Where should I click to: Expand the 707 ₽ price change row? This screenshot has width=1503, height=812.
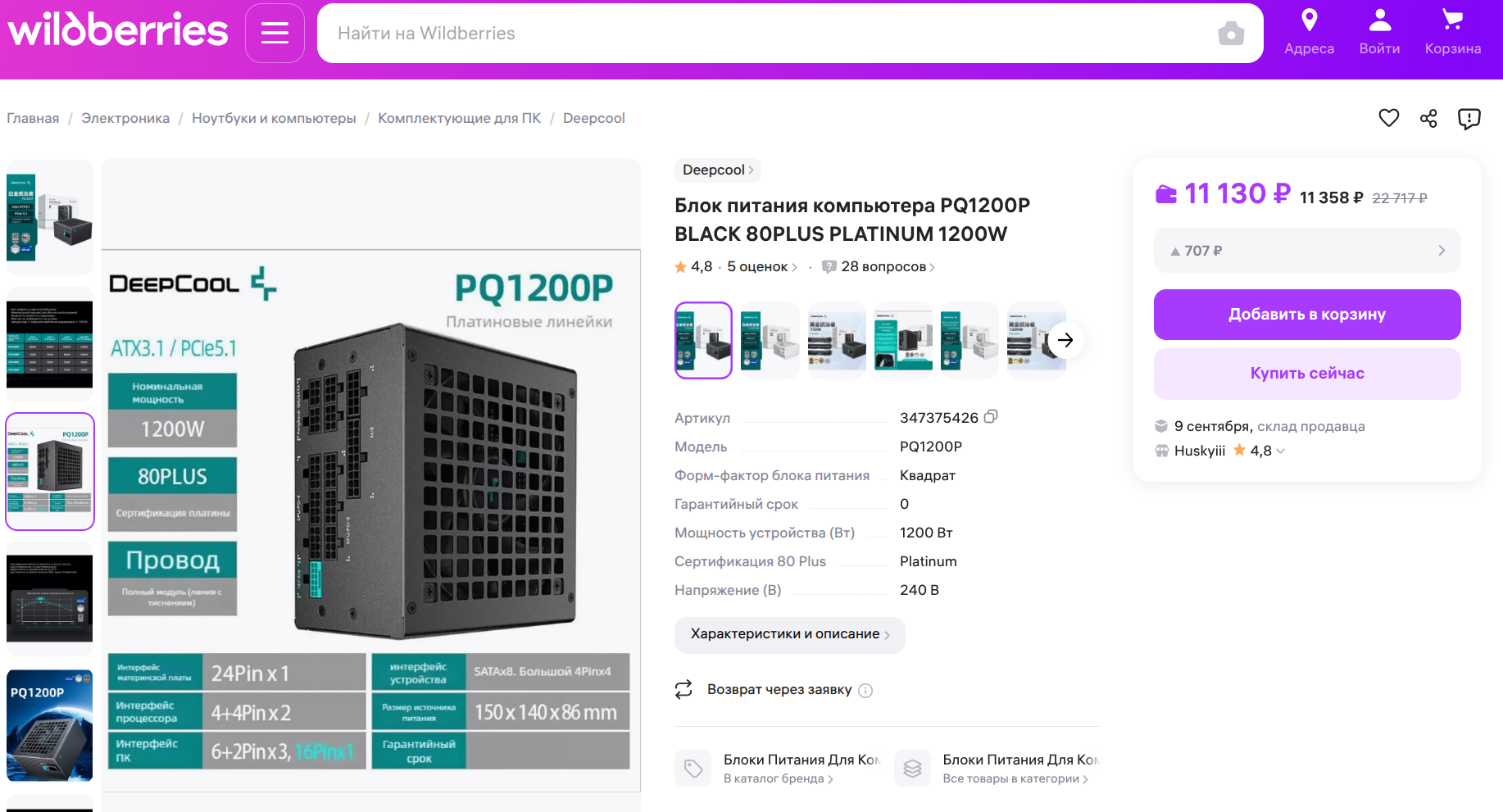1306,251
